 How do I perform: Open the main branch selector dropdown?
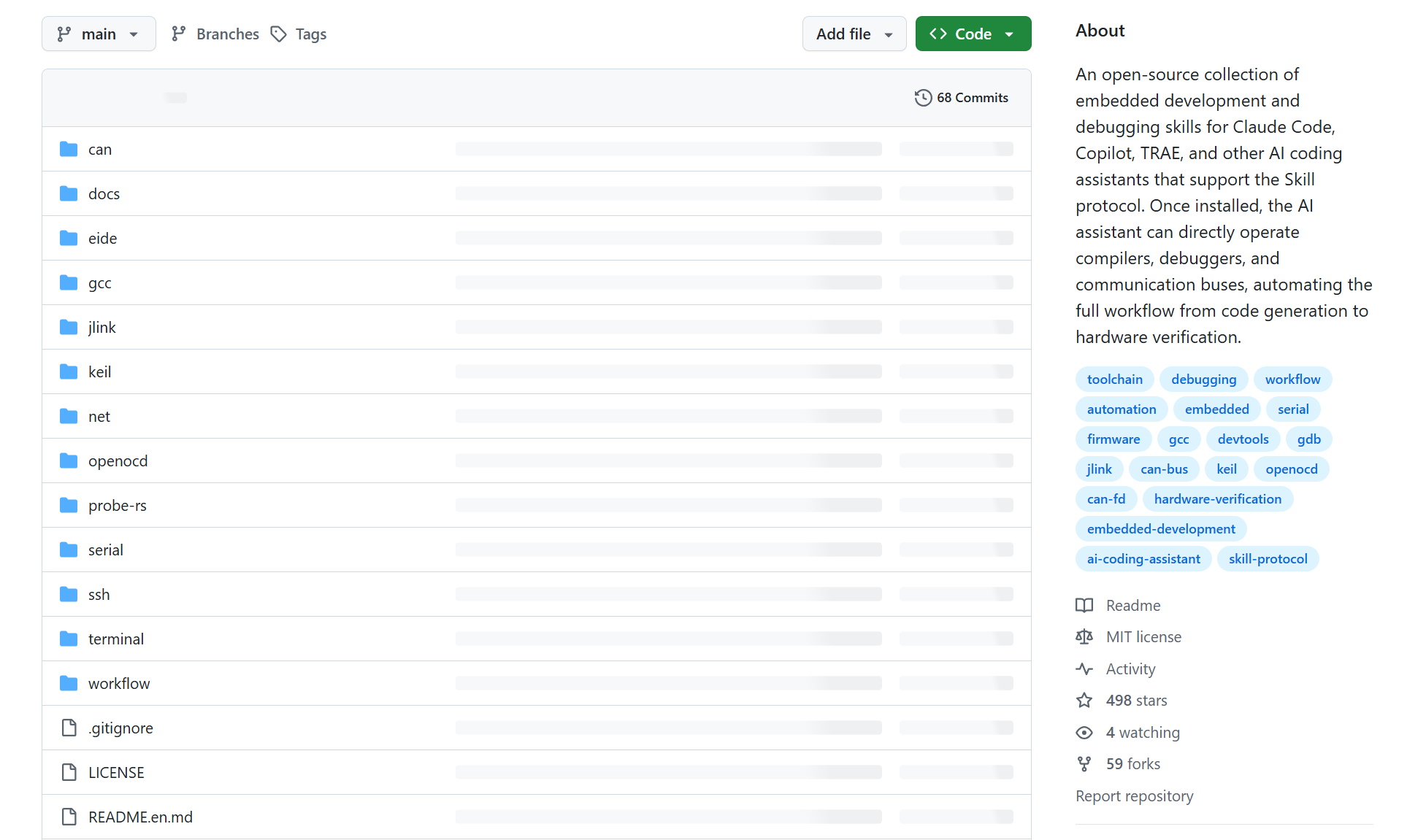pos(99,34)
